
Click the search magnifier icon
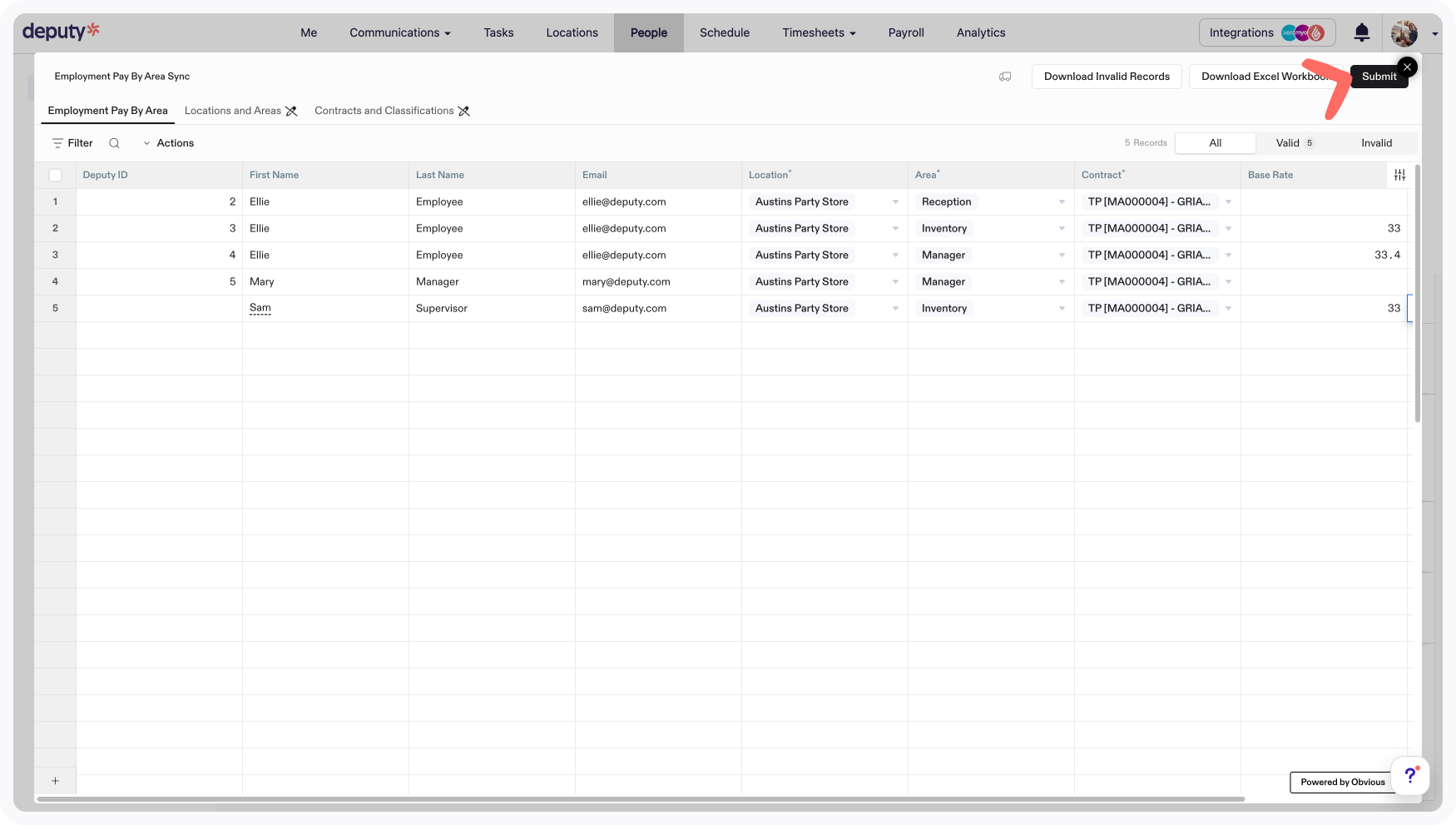[115, 143]
